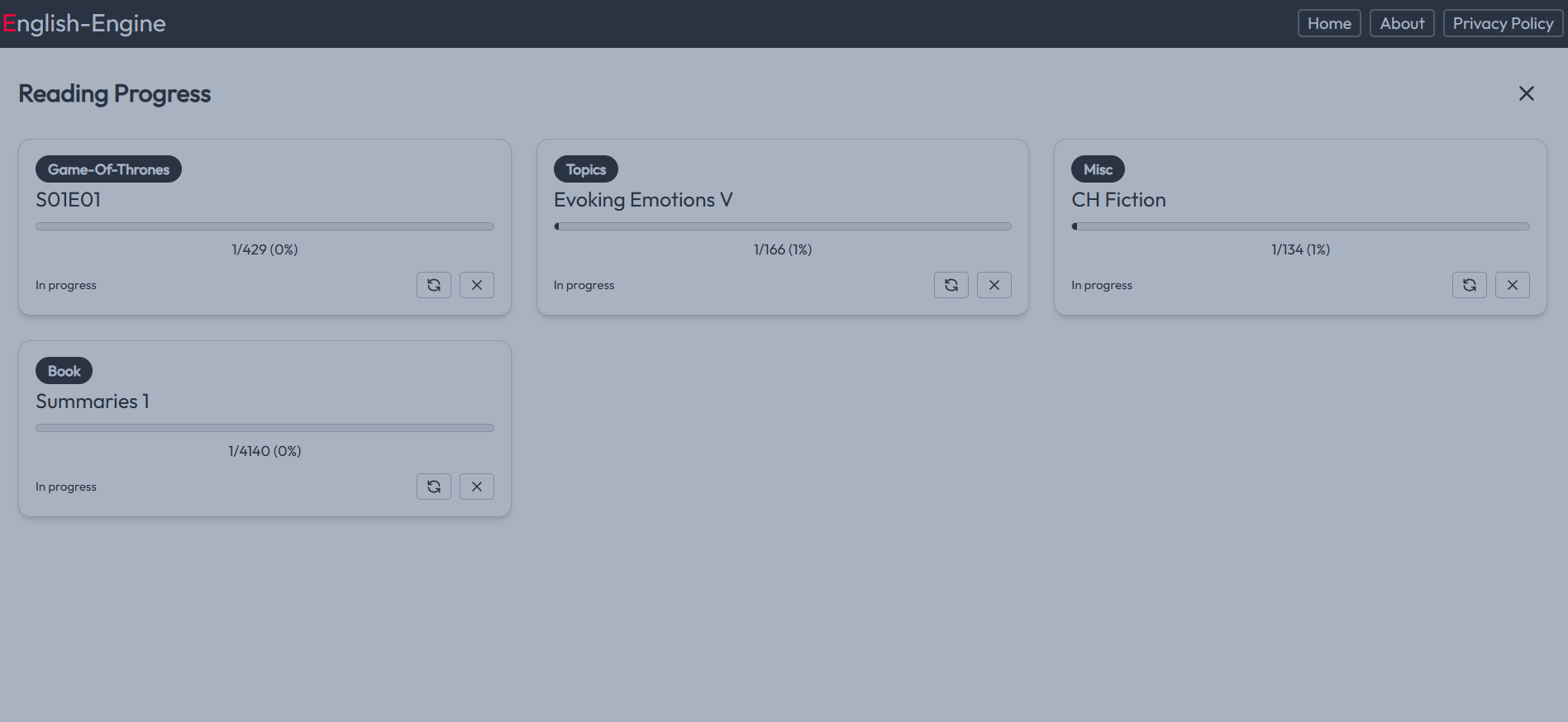The image size is (1568, 722).
Task: Click the Topics category badge
Action: (x=586, y=169)
